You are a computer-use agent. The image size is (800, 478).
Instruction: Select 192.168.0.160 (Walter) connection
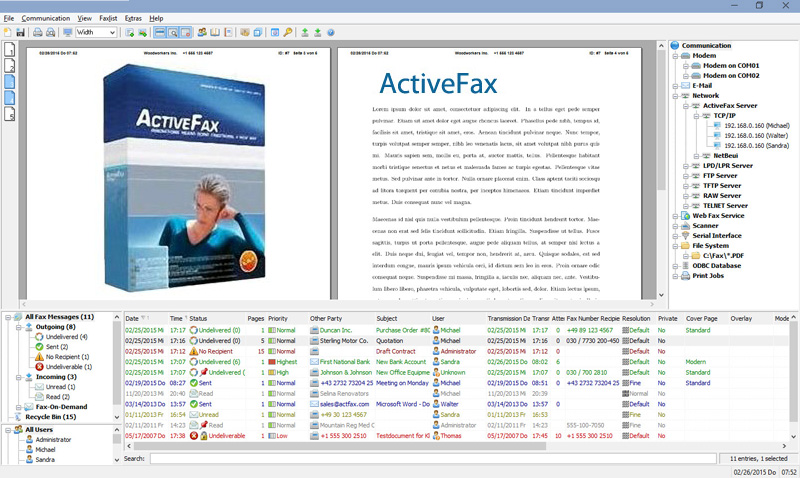point(756,136)
